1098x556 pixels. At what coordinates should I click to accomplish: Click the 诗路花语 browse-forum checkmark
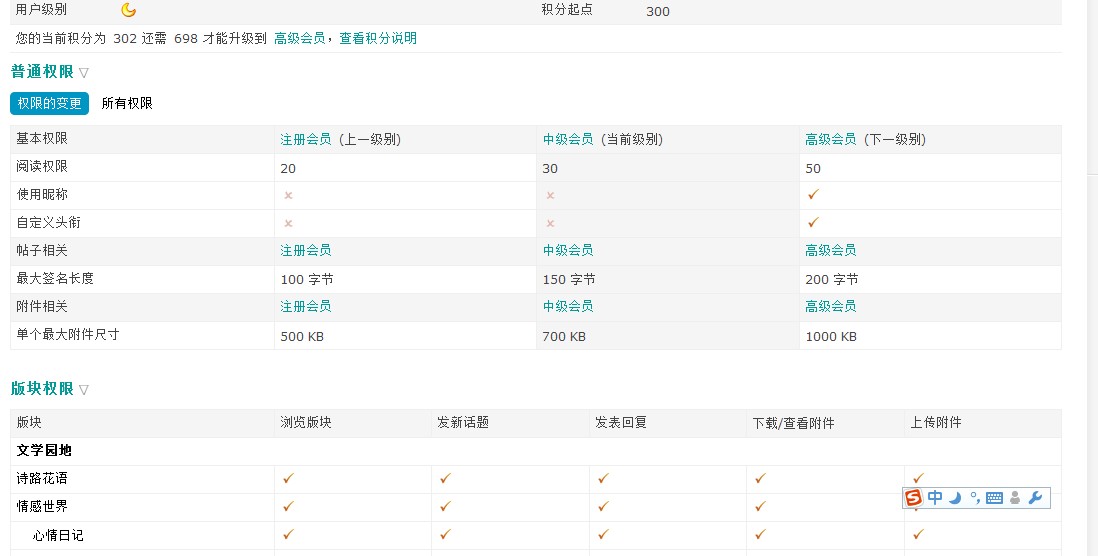(288, 479)
